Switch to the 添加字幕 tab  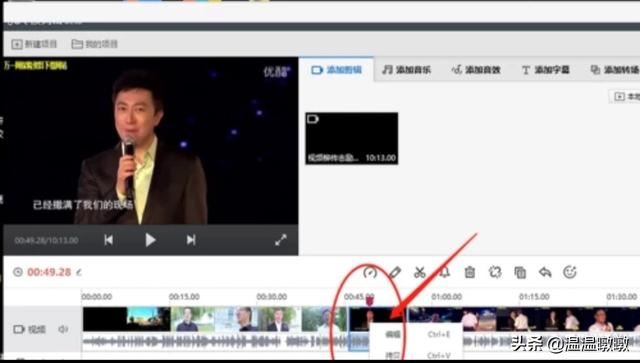[546, 70]
